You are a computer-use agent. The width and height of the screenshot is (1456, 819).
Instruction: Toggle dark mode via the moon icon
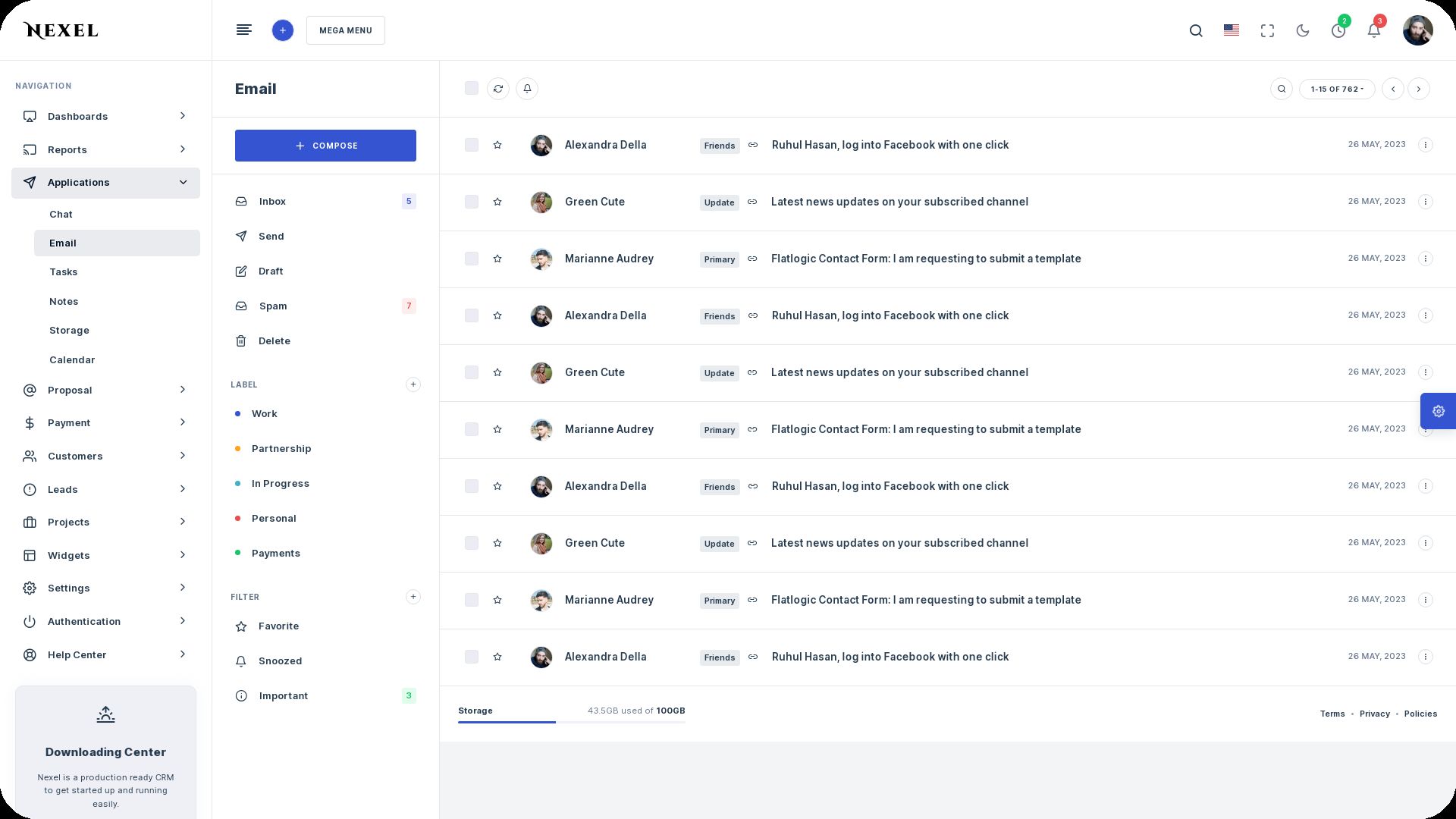(x=1303, y=30)
